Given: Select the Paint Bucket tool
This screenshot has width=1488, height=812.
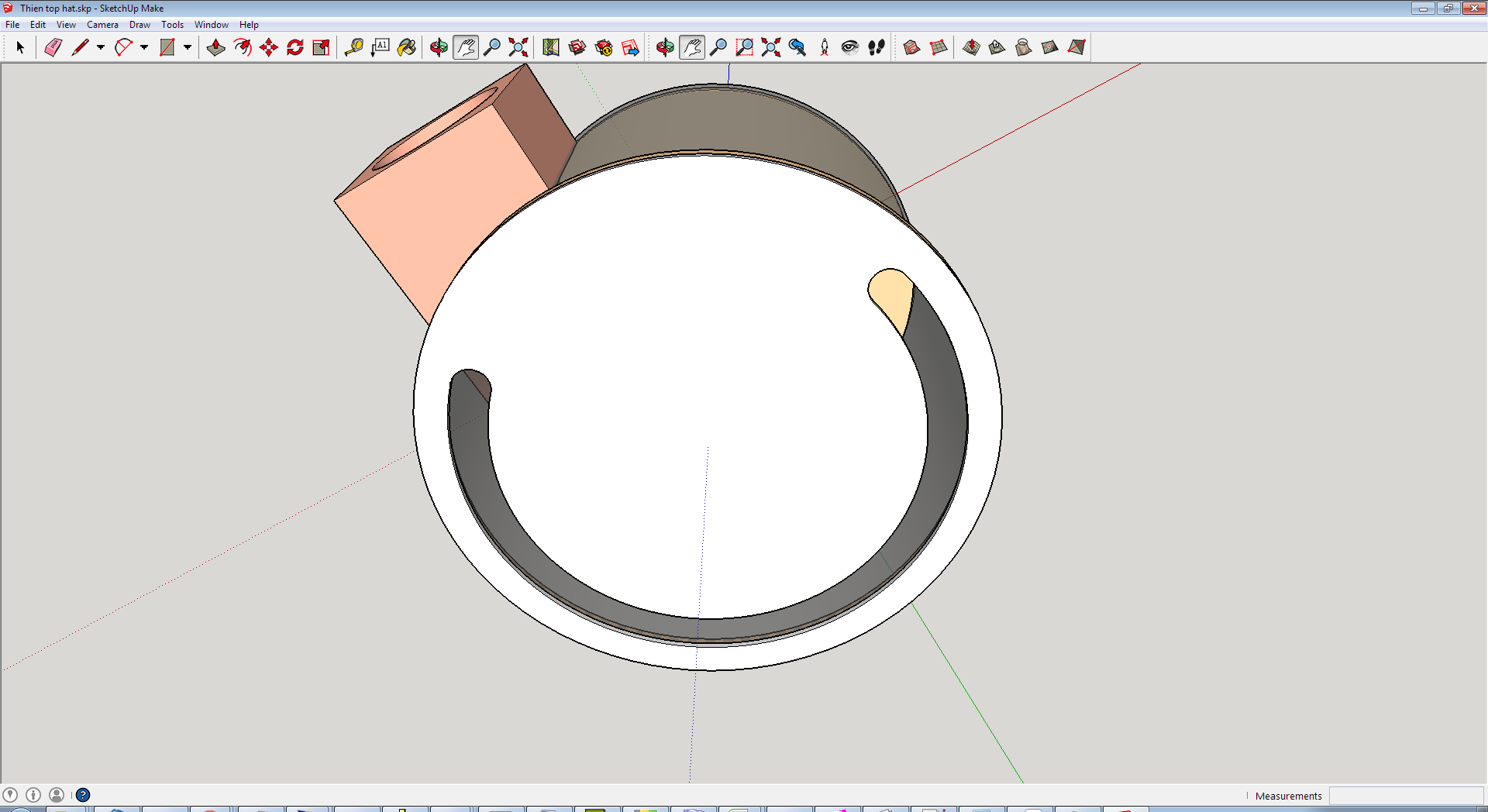Looking at the screenshot, I should point(407,47).
